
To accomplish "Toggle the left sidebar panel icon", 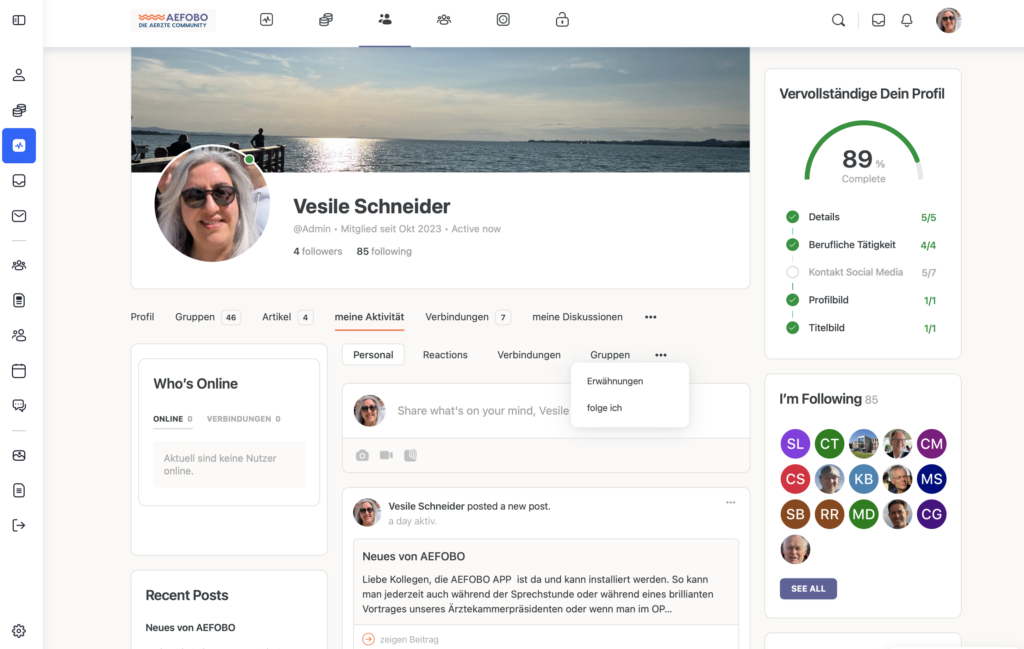I will (19, 20).
